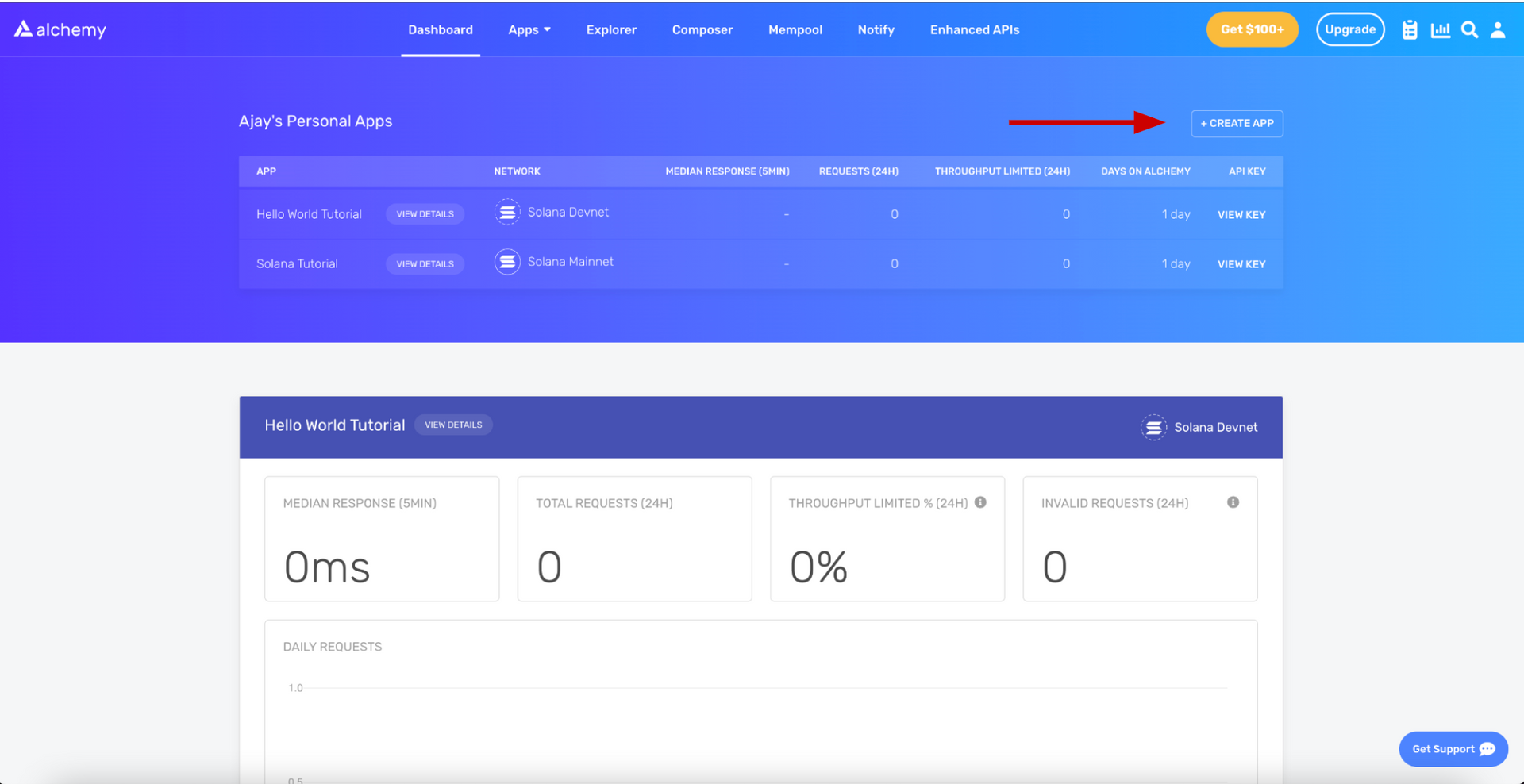Click the Hello World Tutorial panel title
1524x784 pixels.
(335, 425)
